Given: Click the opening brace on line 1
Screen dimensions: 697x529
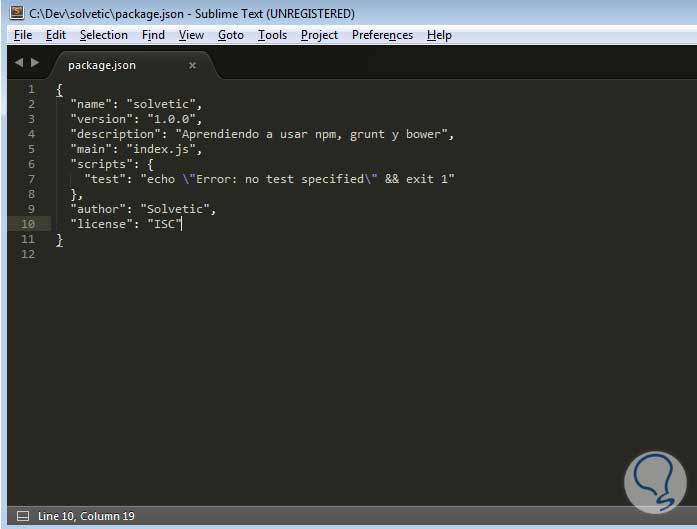Looking at the screenshot, I should [x=60, y=90].
